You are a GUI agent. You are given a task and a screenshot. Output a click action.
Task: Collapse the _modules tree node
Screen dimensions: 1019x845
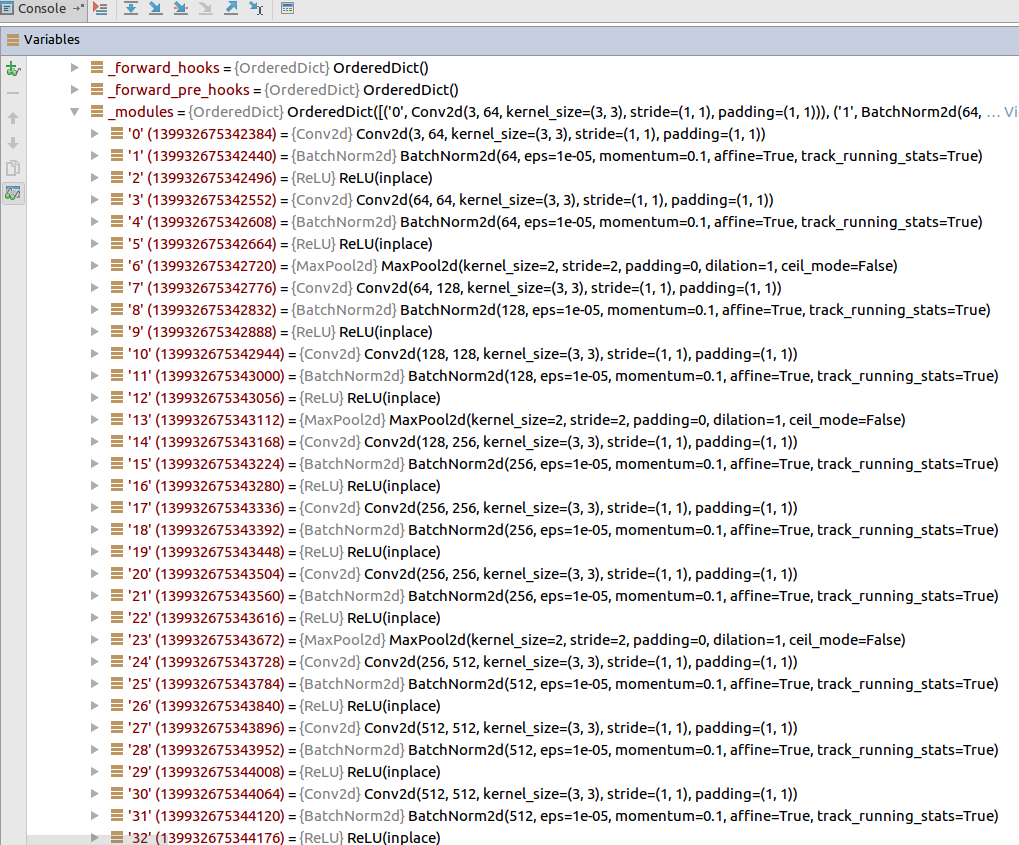(x=74, y=112)
